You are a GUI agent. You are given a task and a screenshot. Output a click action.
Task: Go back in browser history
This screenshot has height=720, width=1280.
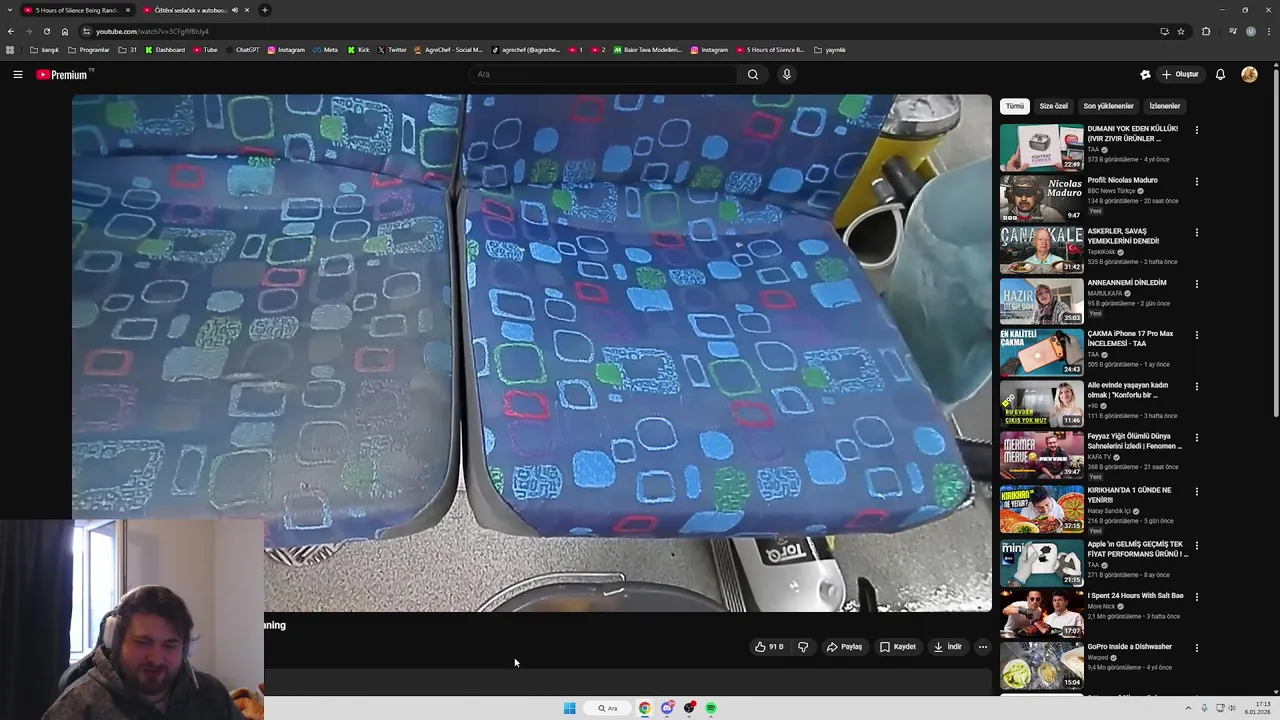coord(11,31)
